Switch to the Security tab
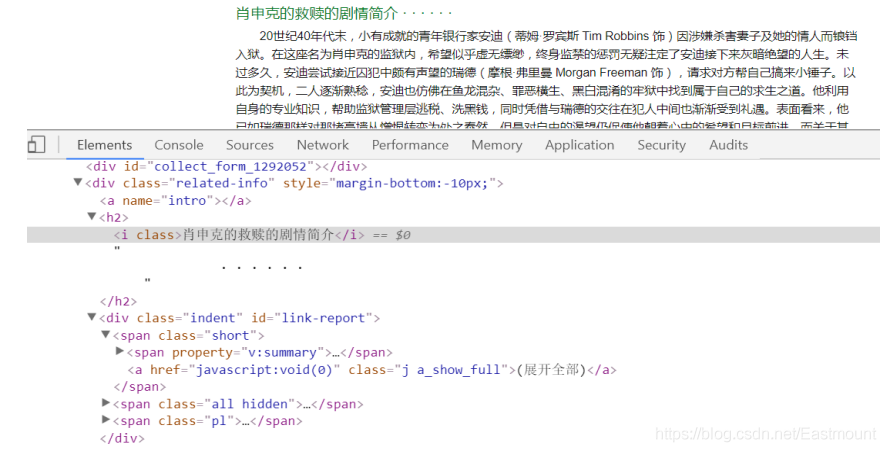This screenshot has width=886, height=452. click(661, 145)
